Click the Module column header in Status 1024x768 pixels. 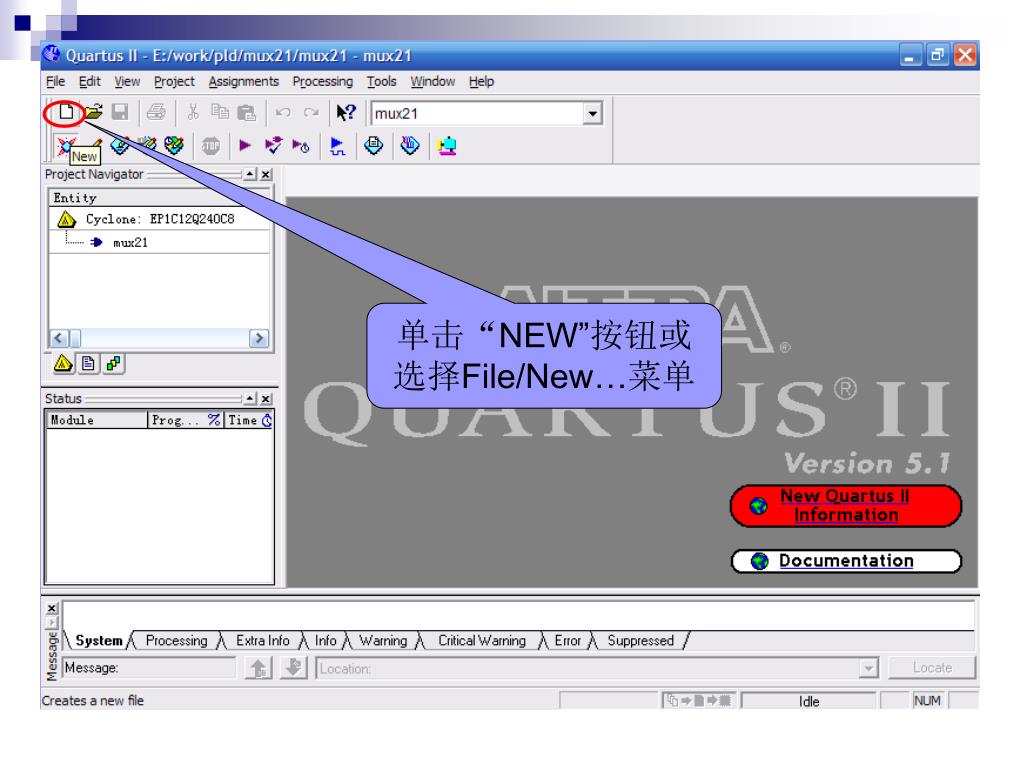98,420
